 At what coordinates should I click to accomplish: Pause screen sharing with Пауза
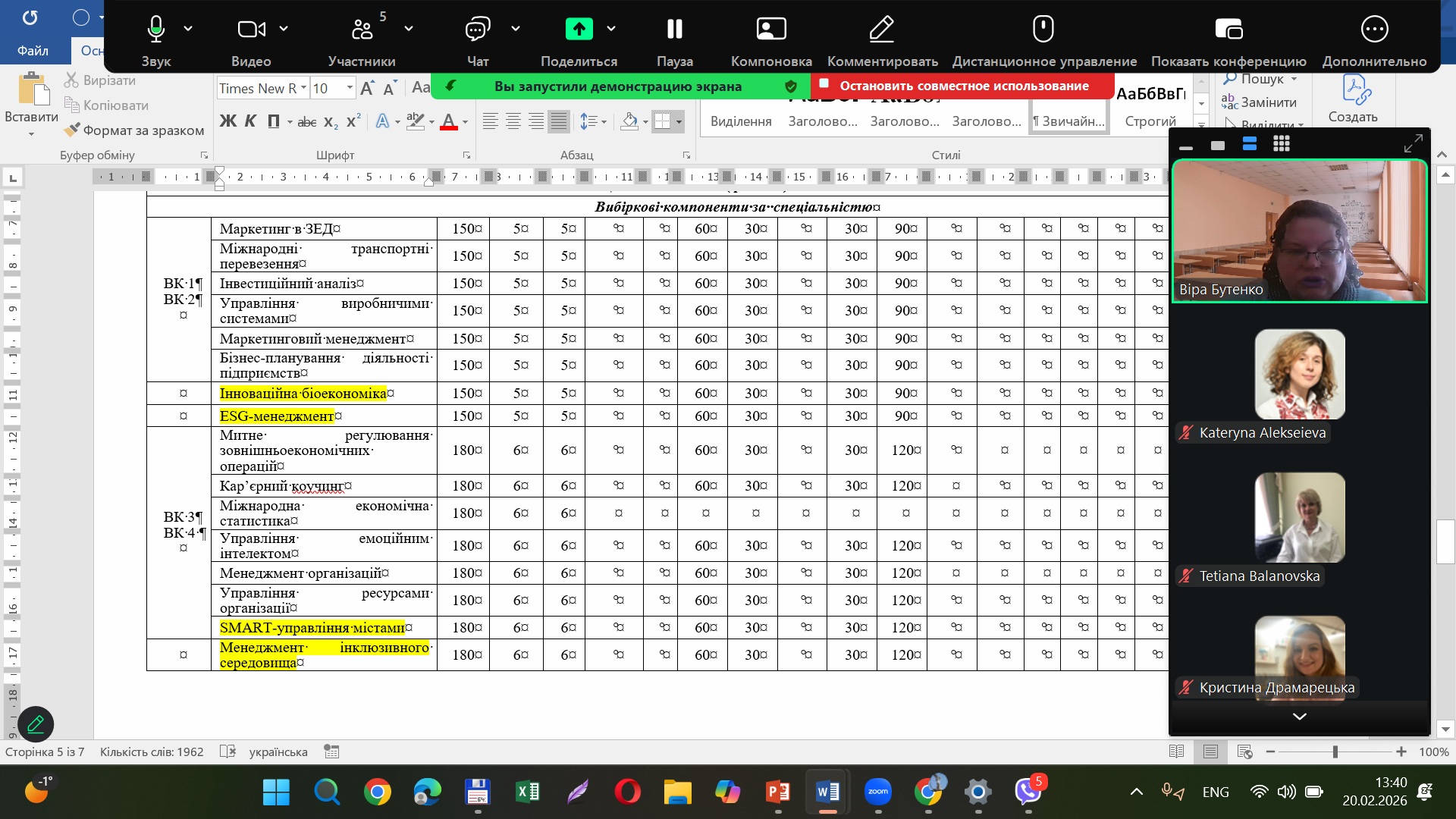[674, 30]
